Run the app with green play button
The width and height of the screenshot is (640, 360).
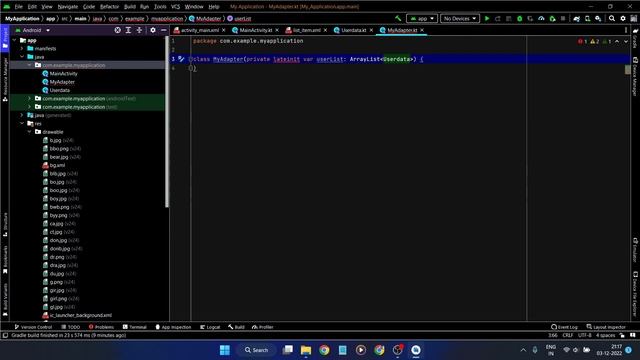(x=487, y=18)
